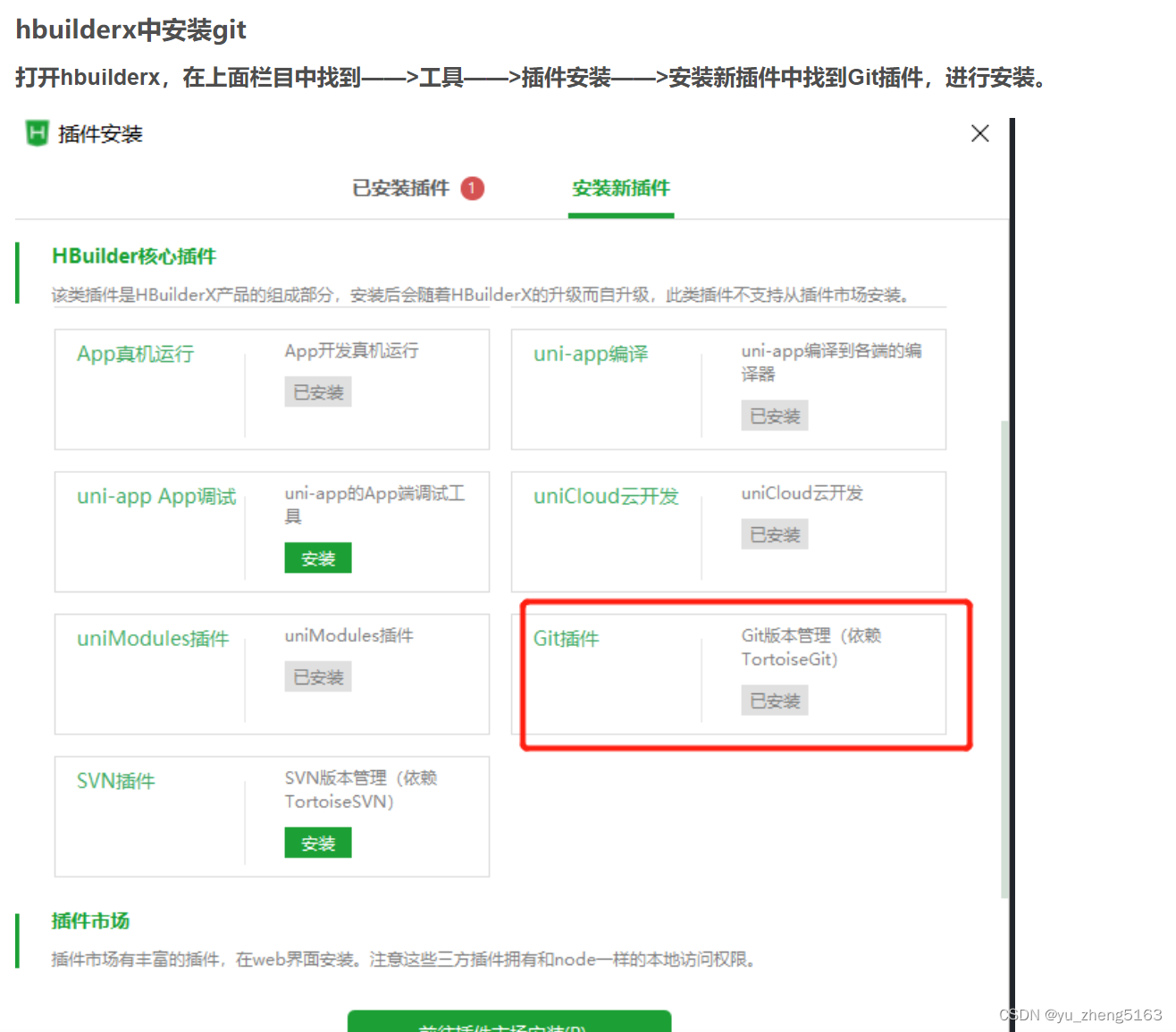1176x1032 pixels.
Task: Click the HBuilder核心插件 section heading
Action: tap(134, 256)
